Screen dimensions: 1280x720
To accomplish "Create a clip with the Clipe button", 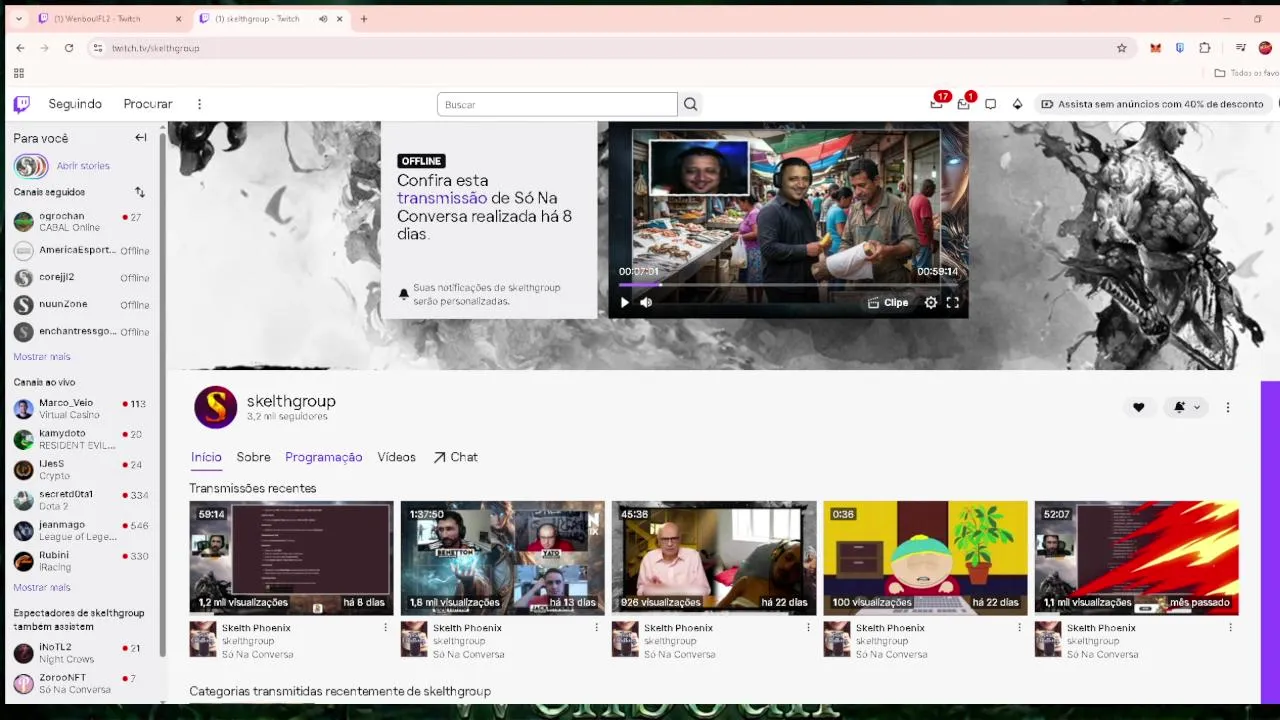I will point(888,302).
